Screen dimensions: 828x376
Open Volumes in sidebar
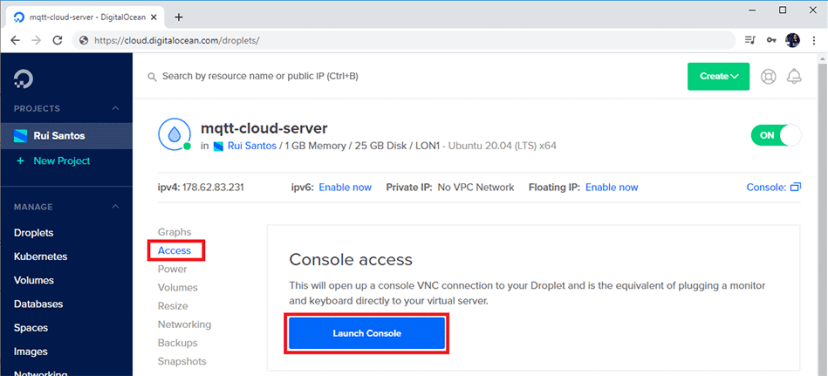pyautogui.click(x=34, y=280)
